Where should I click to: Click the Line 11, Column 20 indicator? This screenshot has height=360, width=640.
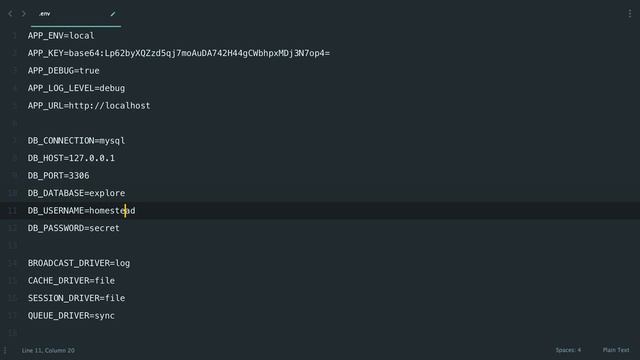pyautogui.click(x=48, y=350)
